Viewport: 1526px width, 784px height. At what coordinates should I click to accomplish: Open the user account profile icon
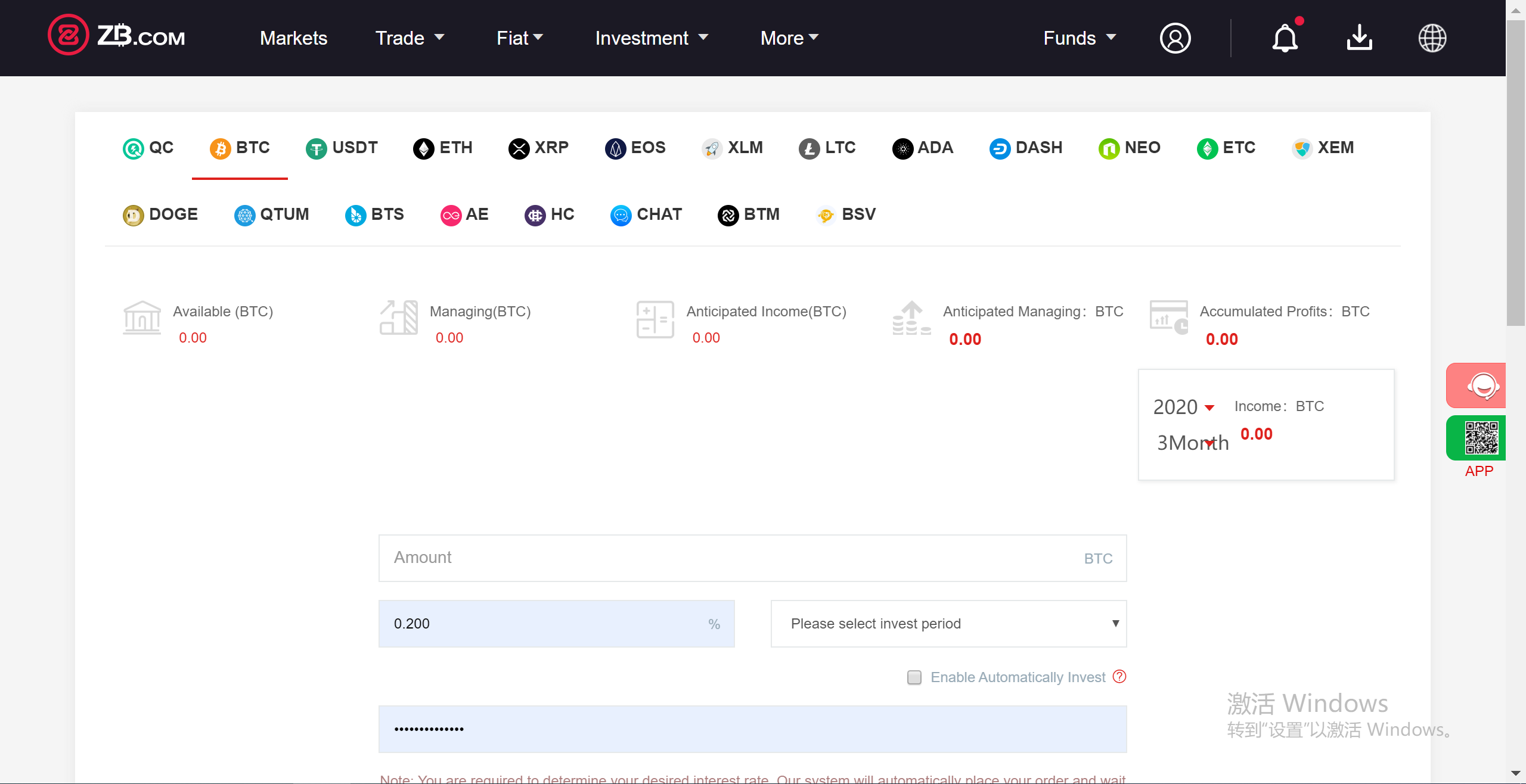[1175, 38]
